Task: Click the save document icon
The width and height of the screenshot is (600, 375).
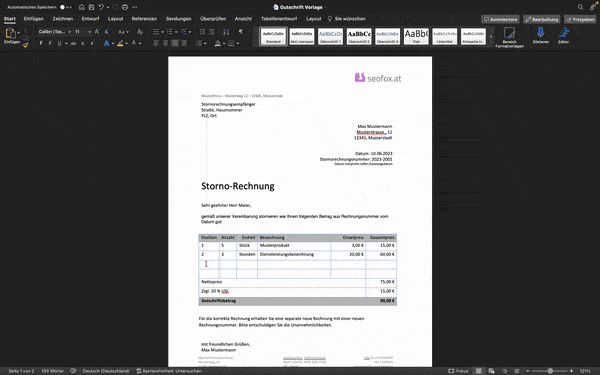Action: click(x=91, y=7)
